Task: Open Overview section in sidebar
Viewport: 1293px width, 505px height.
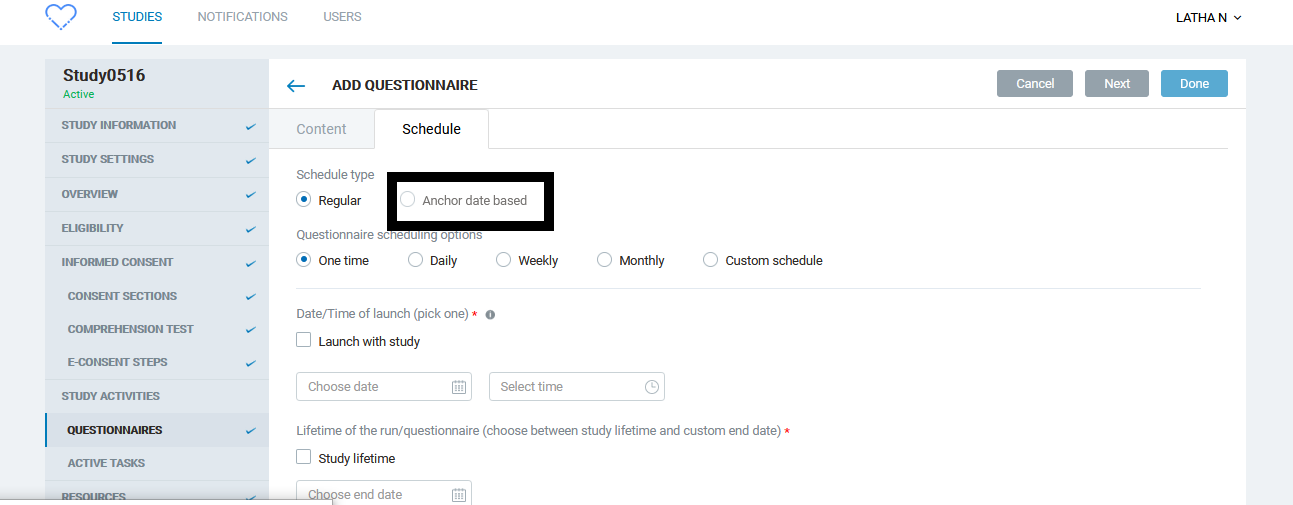Action: pos(157,194)
